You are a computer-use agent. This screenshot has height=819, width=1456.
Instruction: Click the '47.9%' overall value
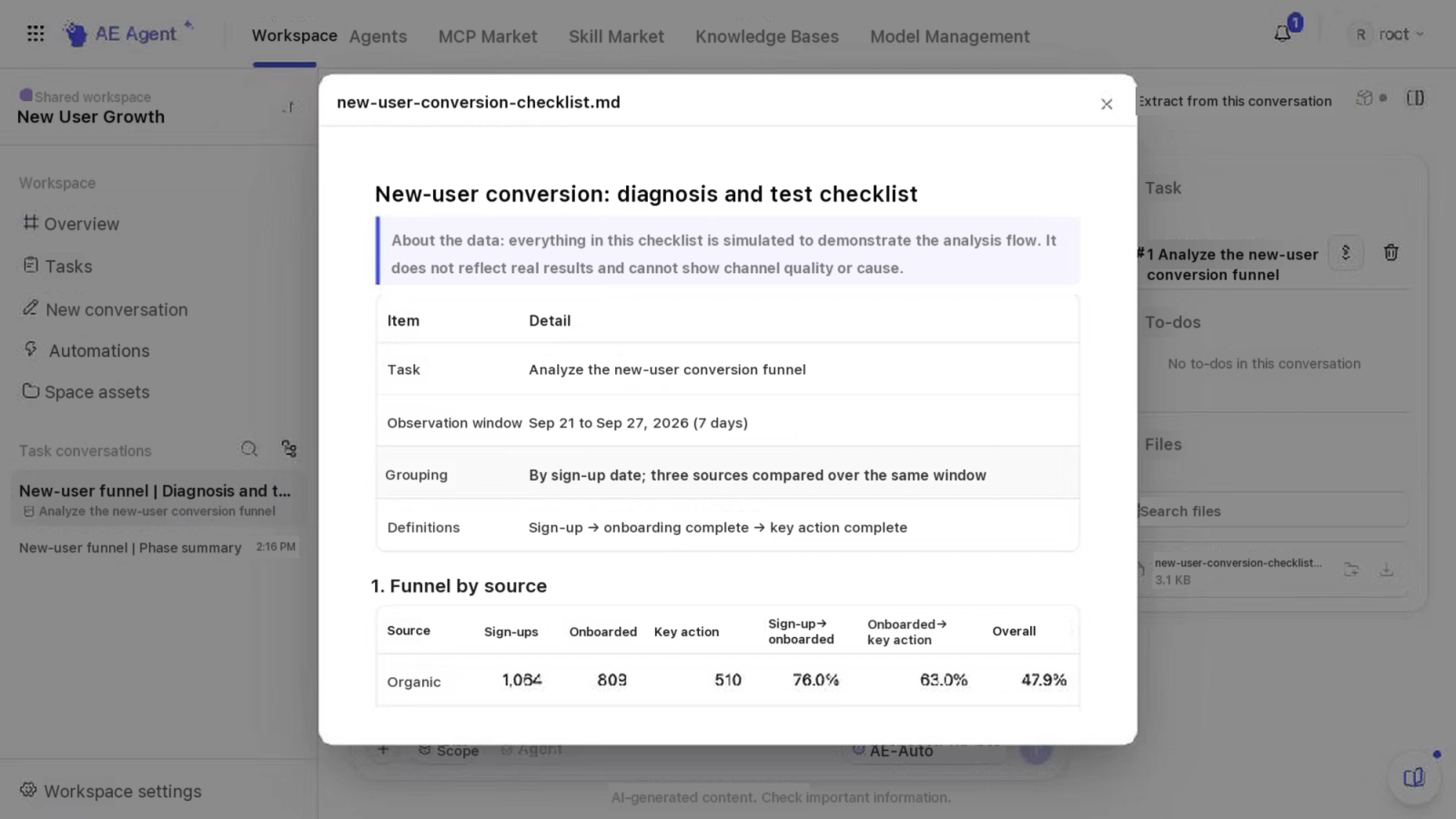point(1043,680)
